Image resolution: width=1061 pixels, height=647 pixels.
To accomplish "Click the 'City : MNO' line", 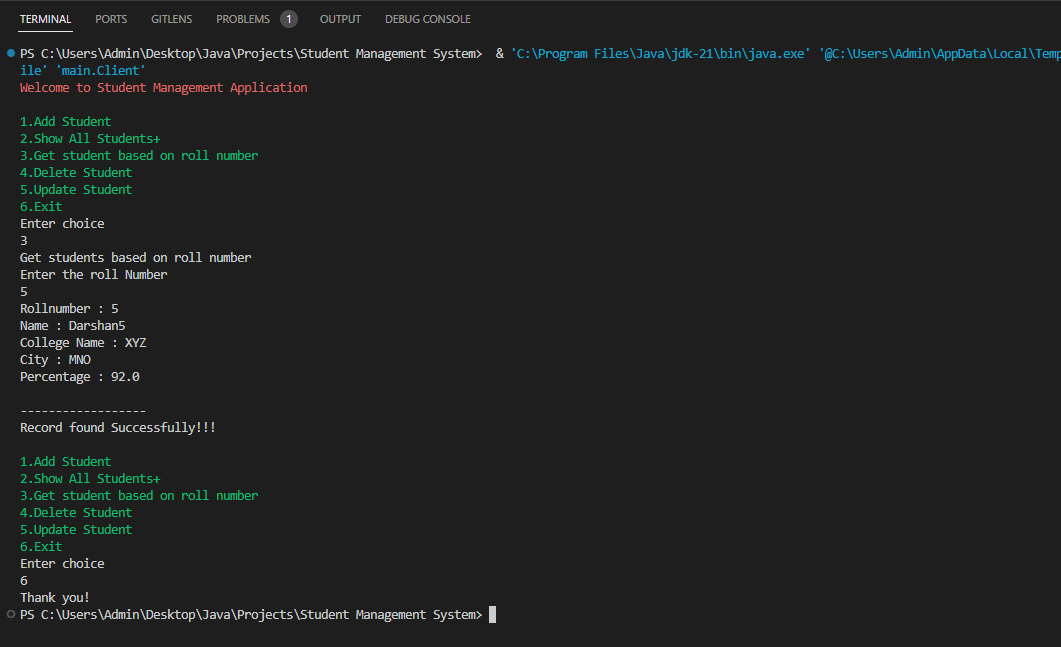I will coord(55,359).
